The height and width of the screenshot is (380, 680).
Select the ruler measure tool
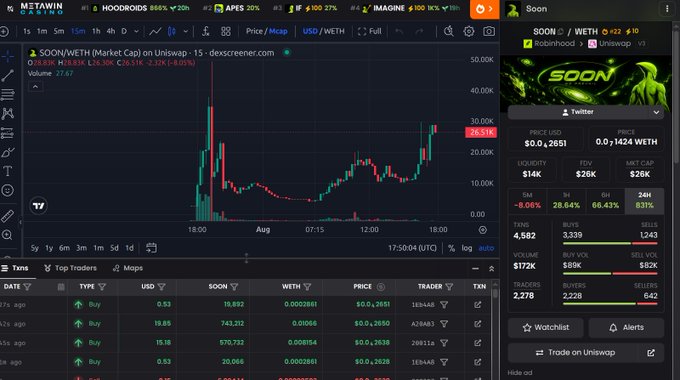click(x=7, y=216)
